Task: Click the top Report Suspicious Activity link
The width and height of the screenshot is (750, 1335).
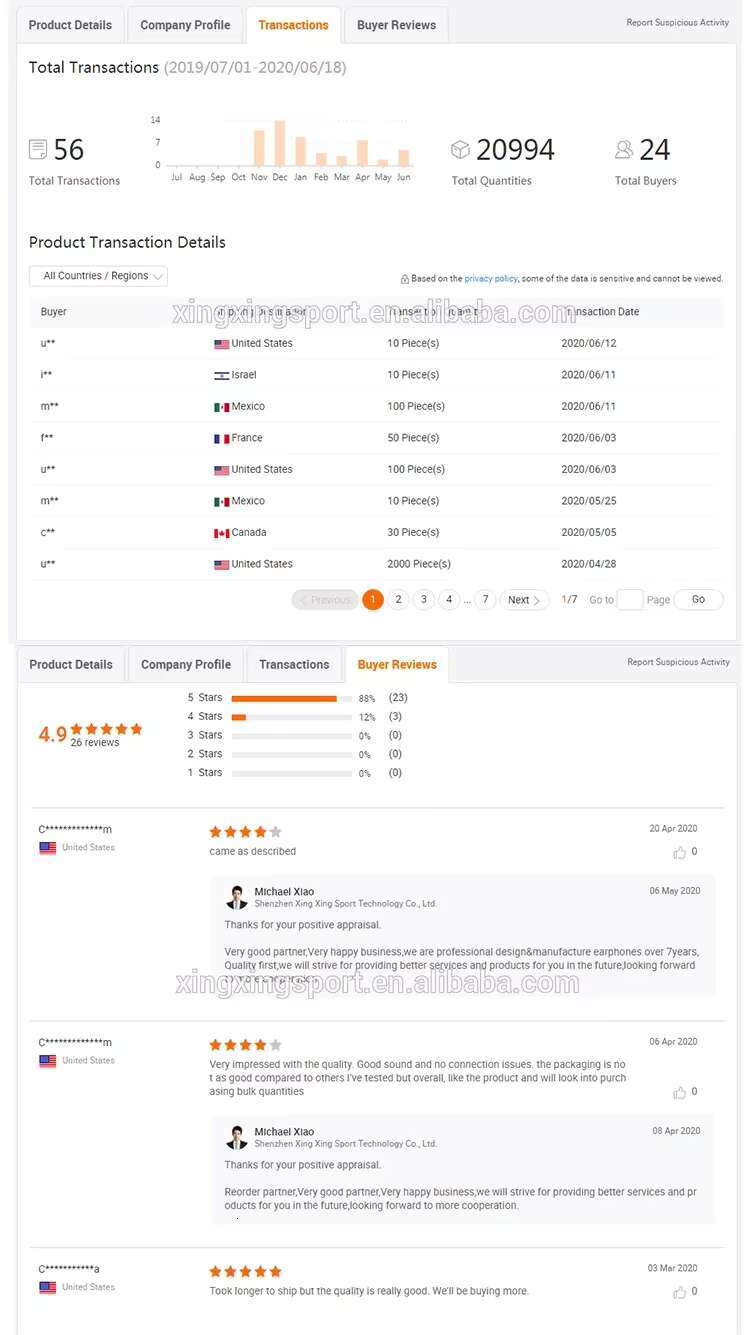Action: (x=678, y=22)
